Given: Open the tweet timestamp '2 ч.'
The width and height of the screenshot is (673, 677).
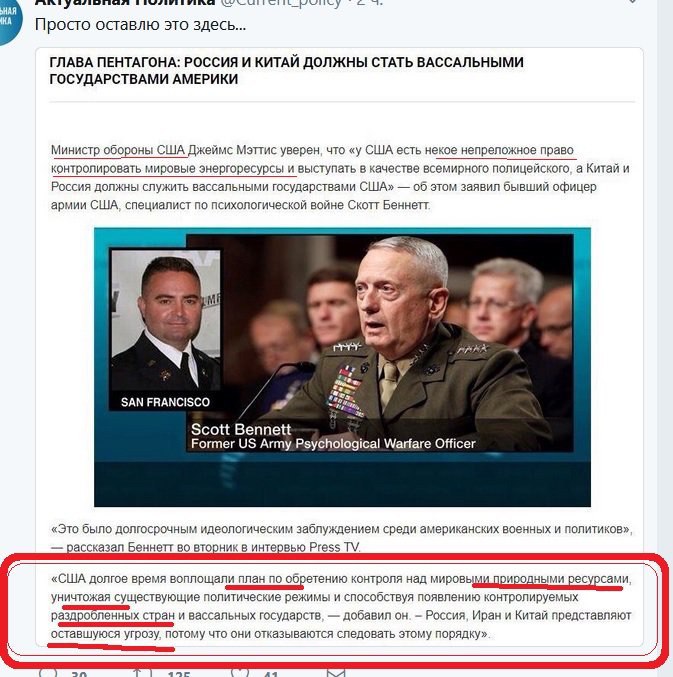Looking at the screenshot, I should click(370, 3).
